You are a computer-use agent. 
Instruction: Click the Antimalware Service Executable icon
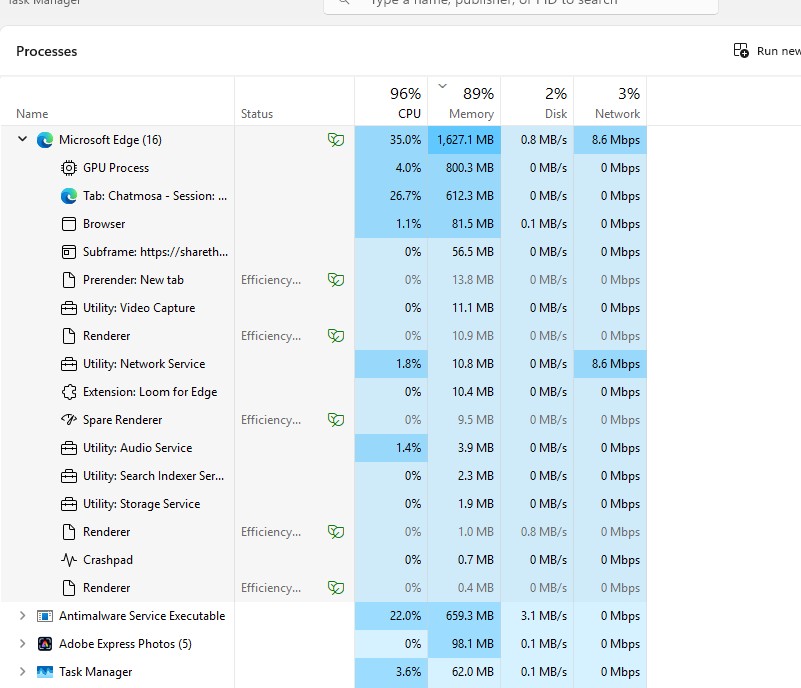pyautogui.click(x=45, y=616)
